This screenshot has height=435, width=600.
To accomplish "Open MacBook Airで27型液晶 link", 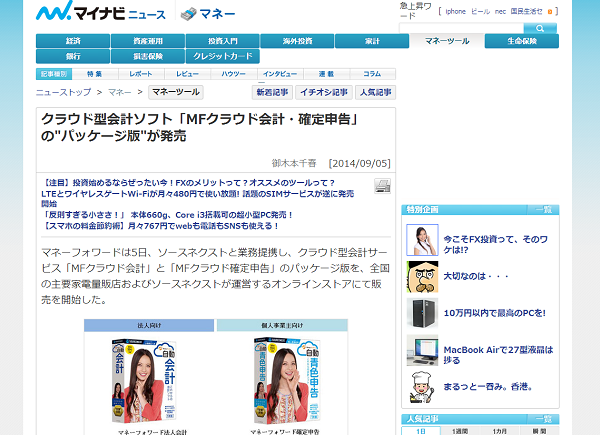I will [x=498, y=355].
